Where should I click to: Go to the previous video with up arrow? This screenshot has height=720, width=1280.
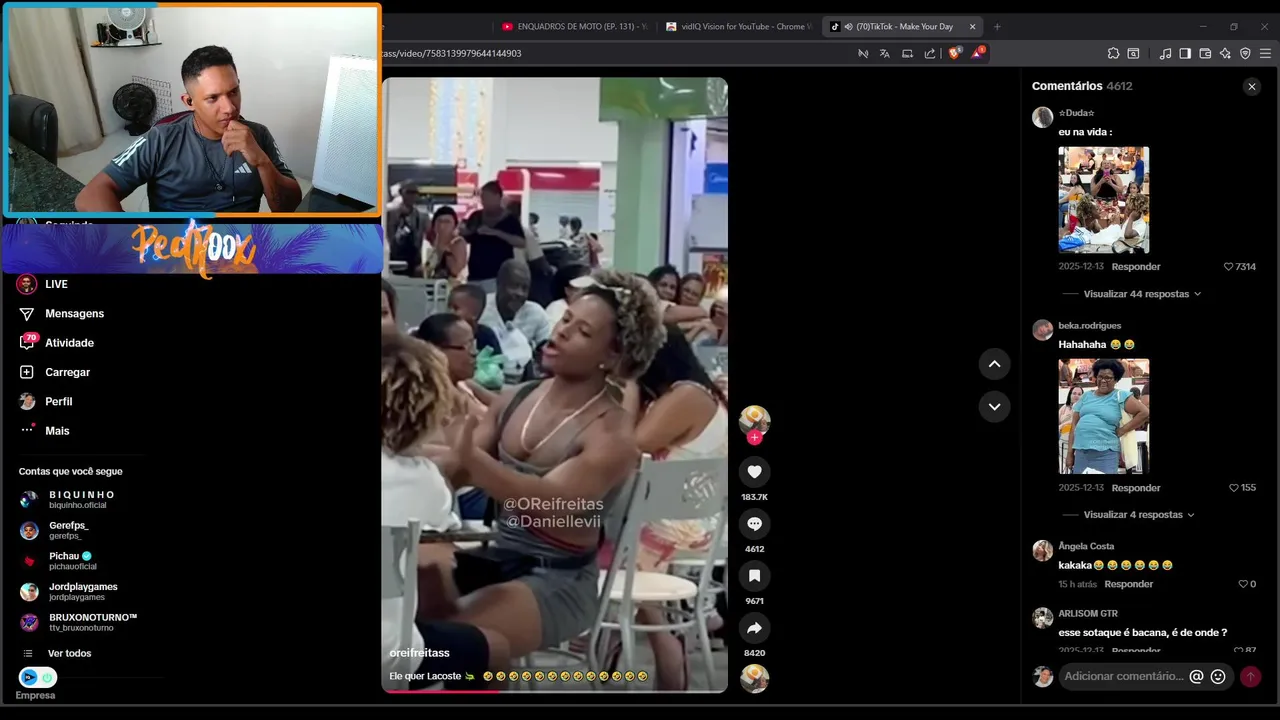click(x=994, y=364)
